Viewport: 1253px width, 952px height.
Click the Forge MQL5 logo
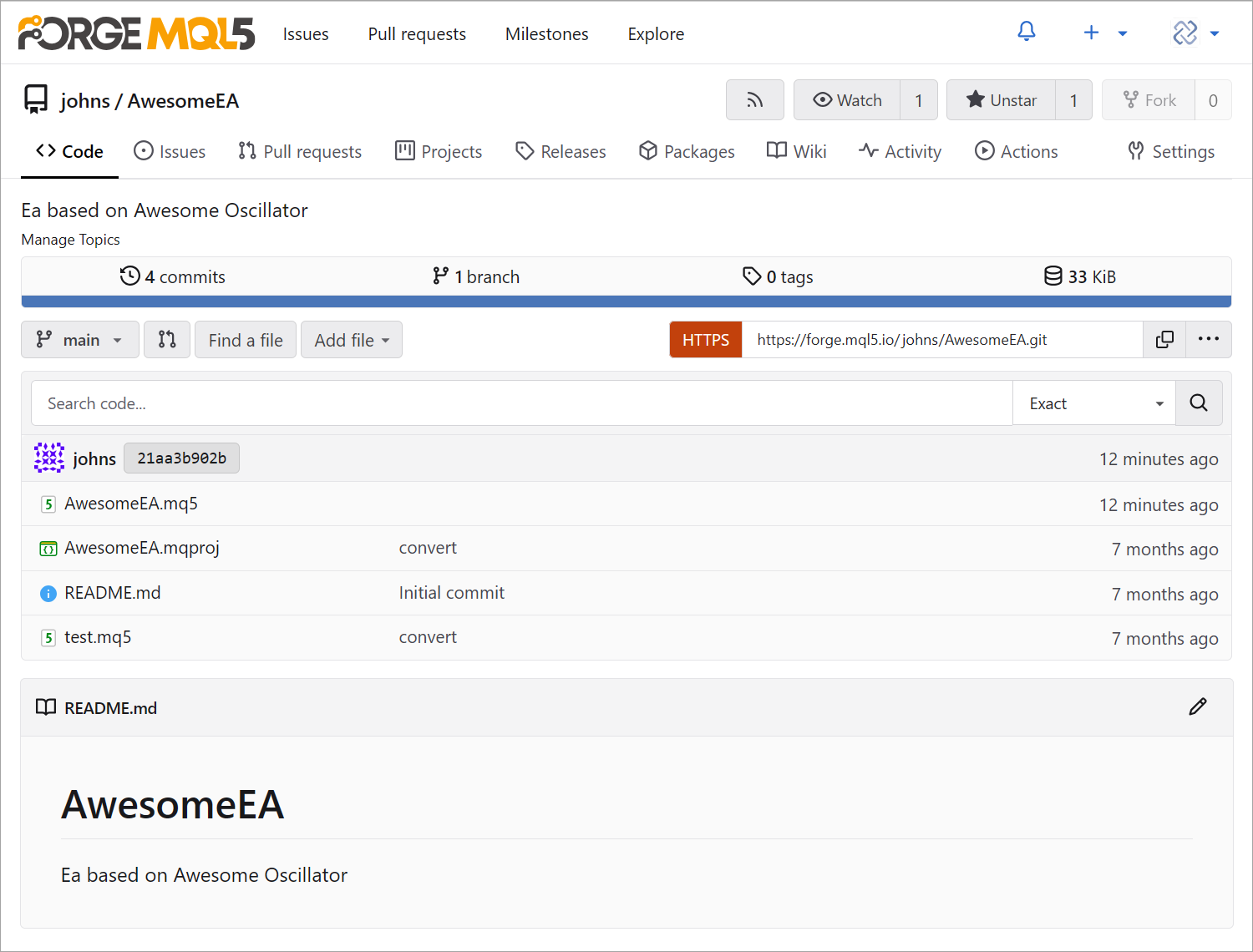click(x=136, y=33)
